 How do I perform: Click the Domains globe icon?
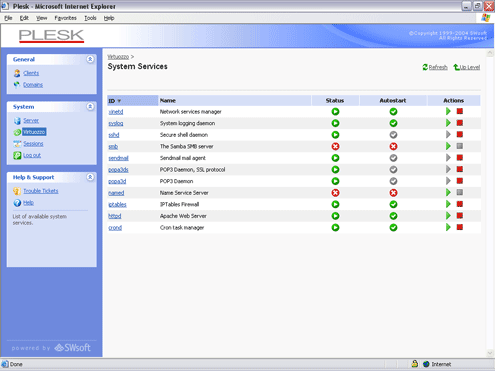[17, 85]
